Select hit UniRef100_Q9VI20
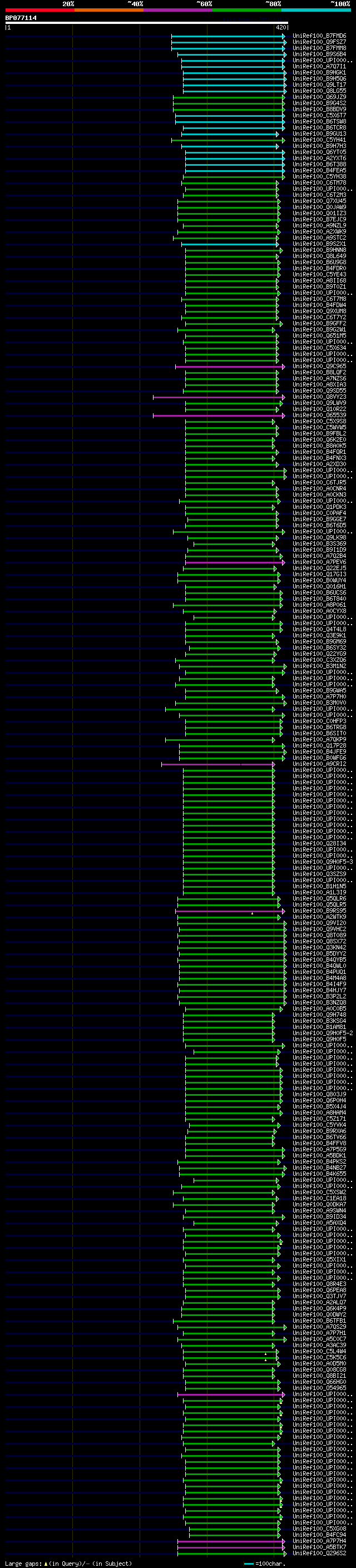The width and height of the screenshot is (356, 1568). click(x=319, y=923)
